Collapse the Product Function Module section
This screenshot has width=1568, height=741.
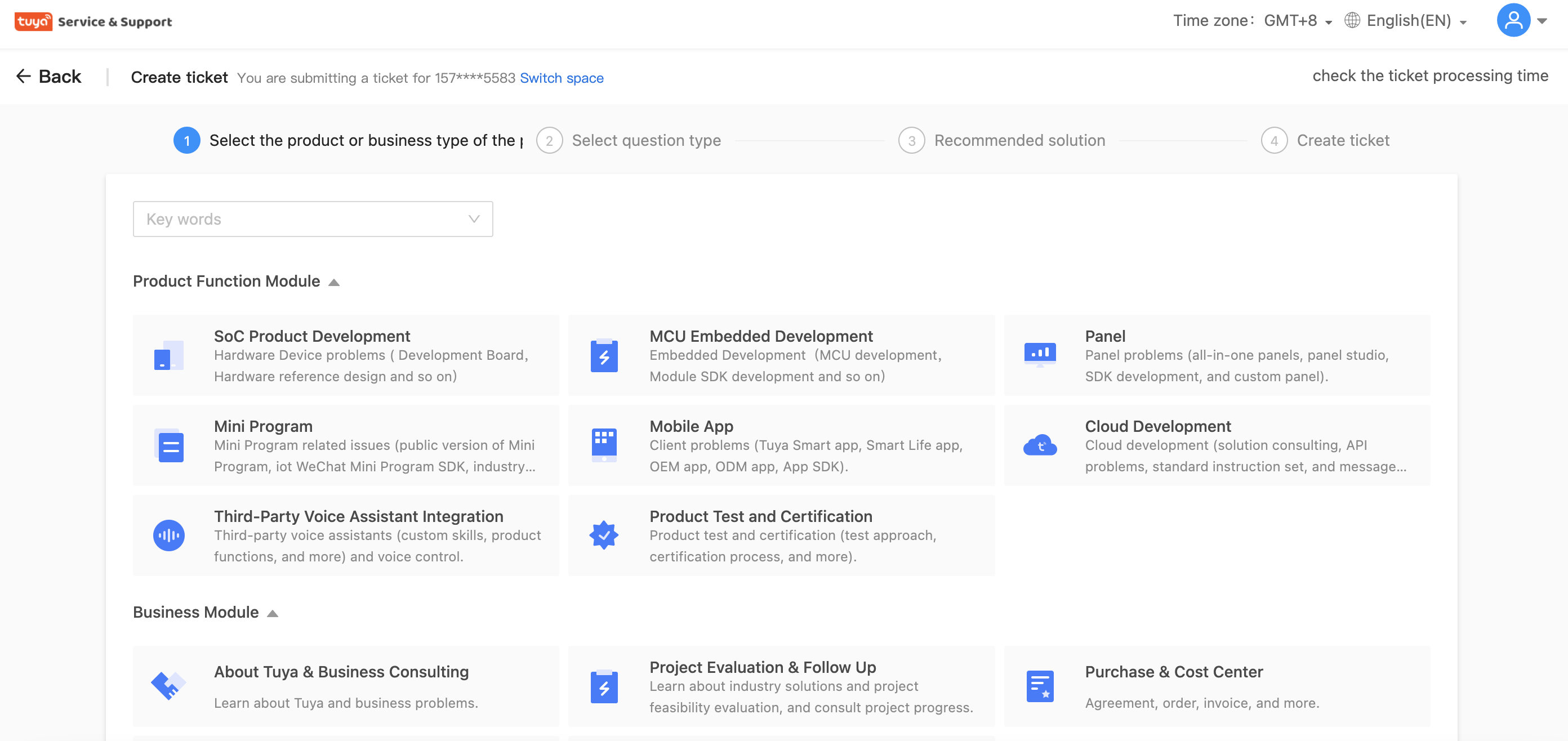[x=333, y=282]
